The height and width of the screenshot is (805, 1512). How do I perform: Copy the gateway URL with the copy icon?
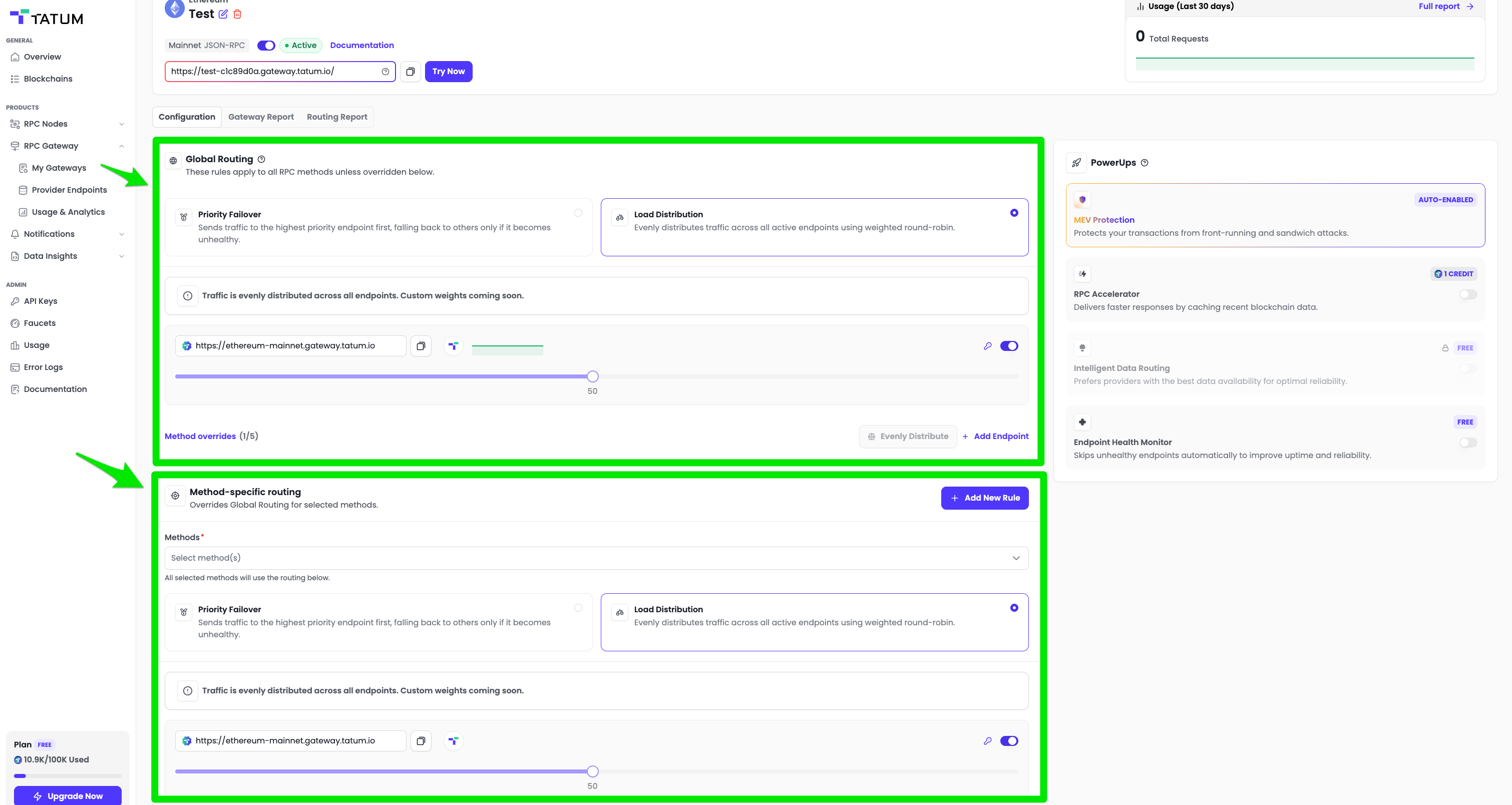point(410,72)
